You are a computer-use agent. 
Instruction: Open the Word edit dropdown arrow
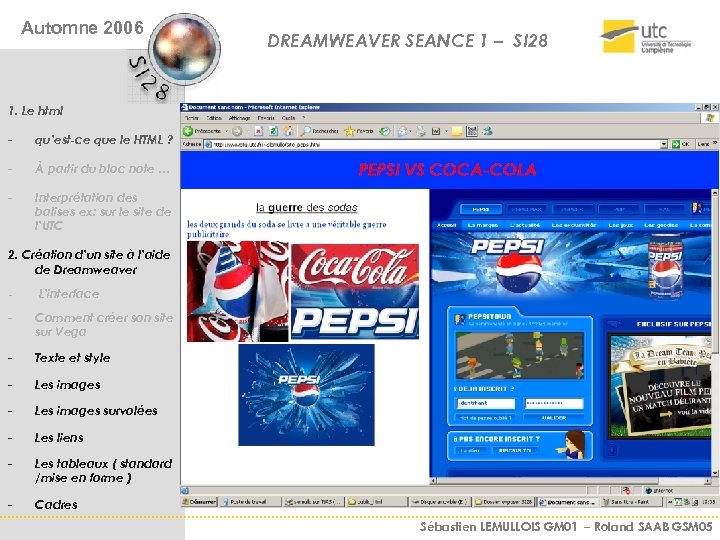446,131
